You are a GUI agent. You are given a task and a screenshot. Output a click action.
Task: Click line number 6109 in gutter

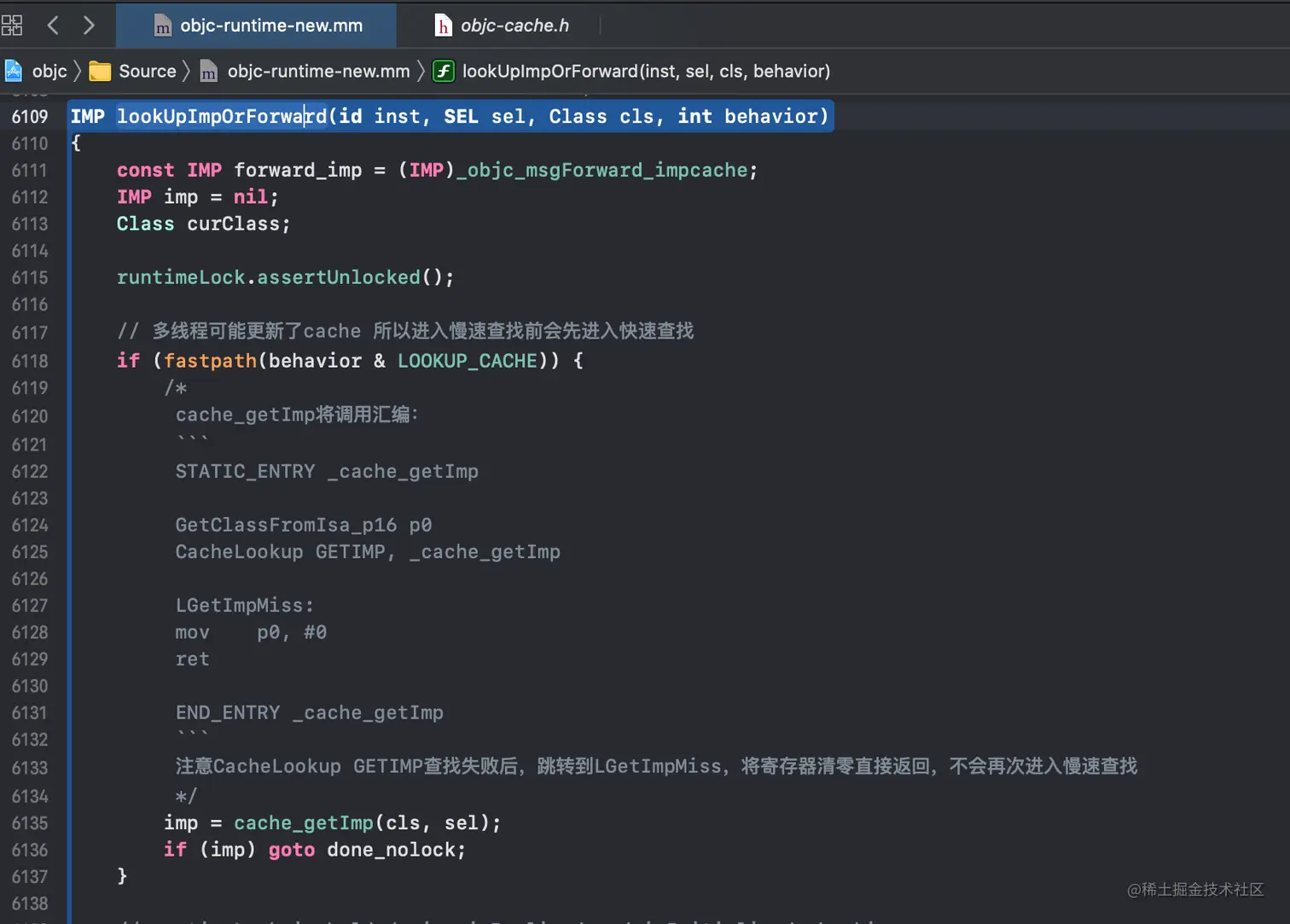pyautogui.click(x=30, y=117)
